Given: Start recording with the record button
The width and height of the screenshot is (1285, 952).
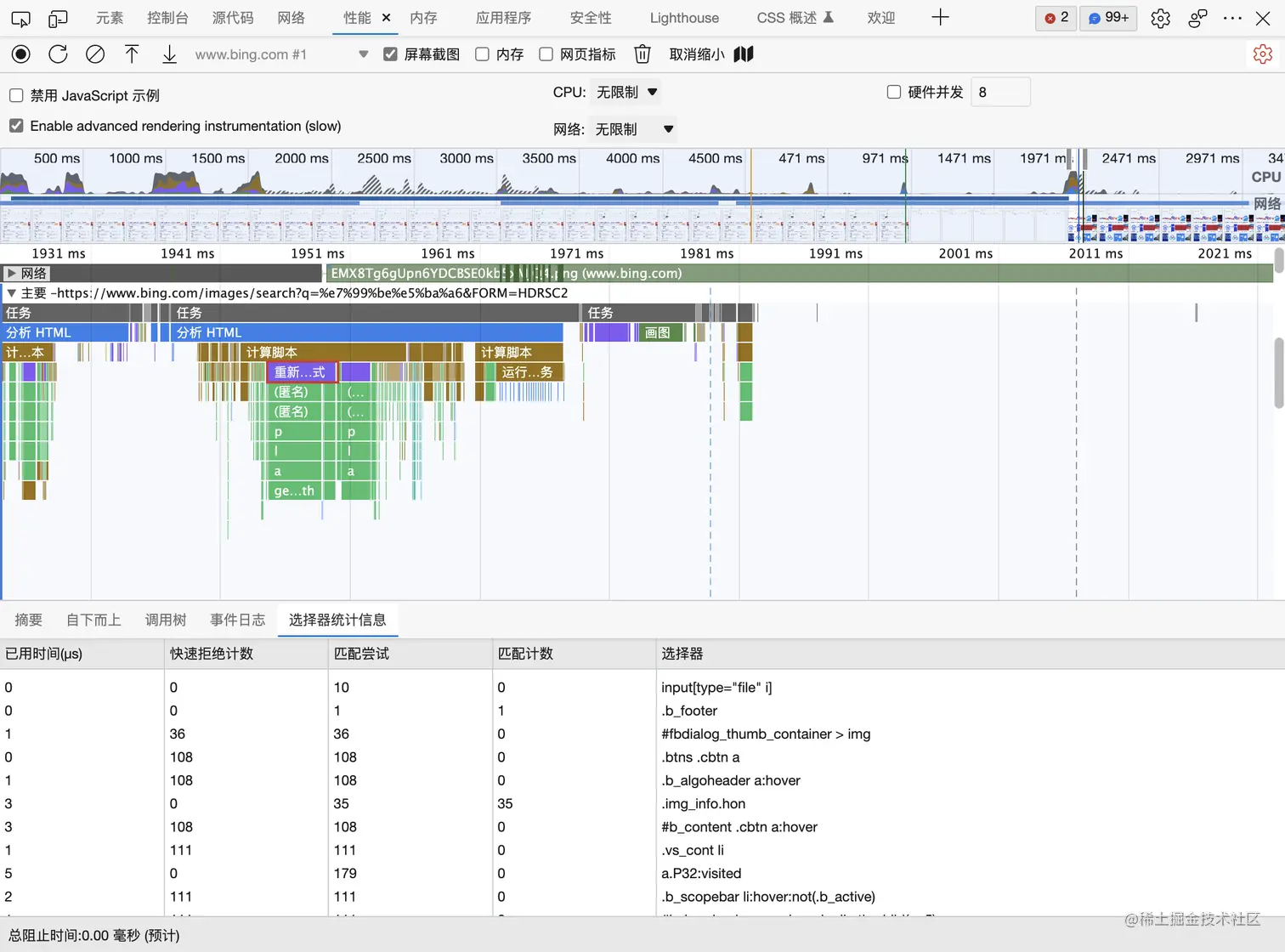Looking at the screenshot, I should (21, 54).
